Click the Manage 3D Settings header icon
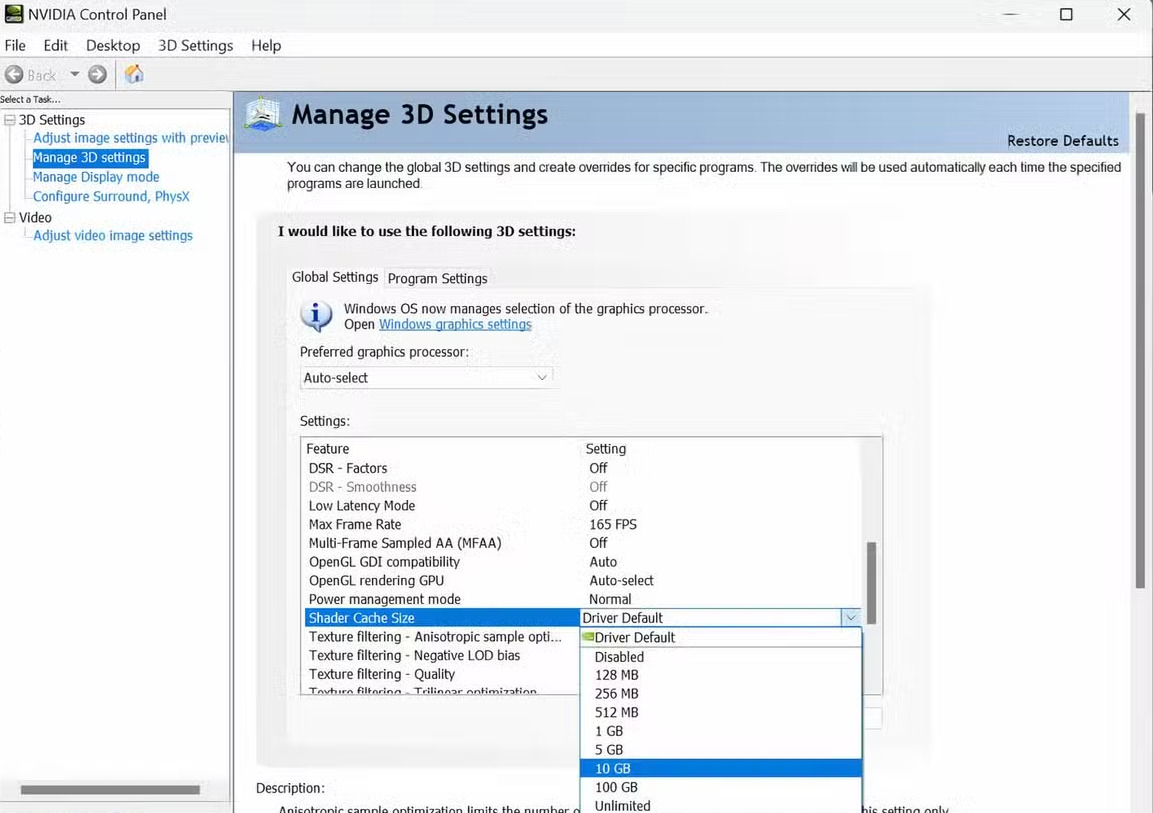This screenshot has width=1153, height=813. [x=263, y=114]
